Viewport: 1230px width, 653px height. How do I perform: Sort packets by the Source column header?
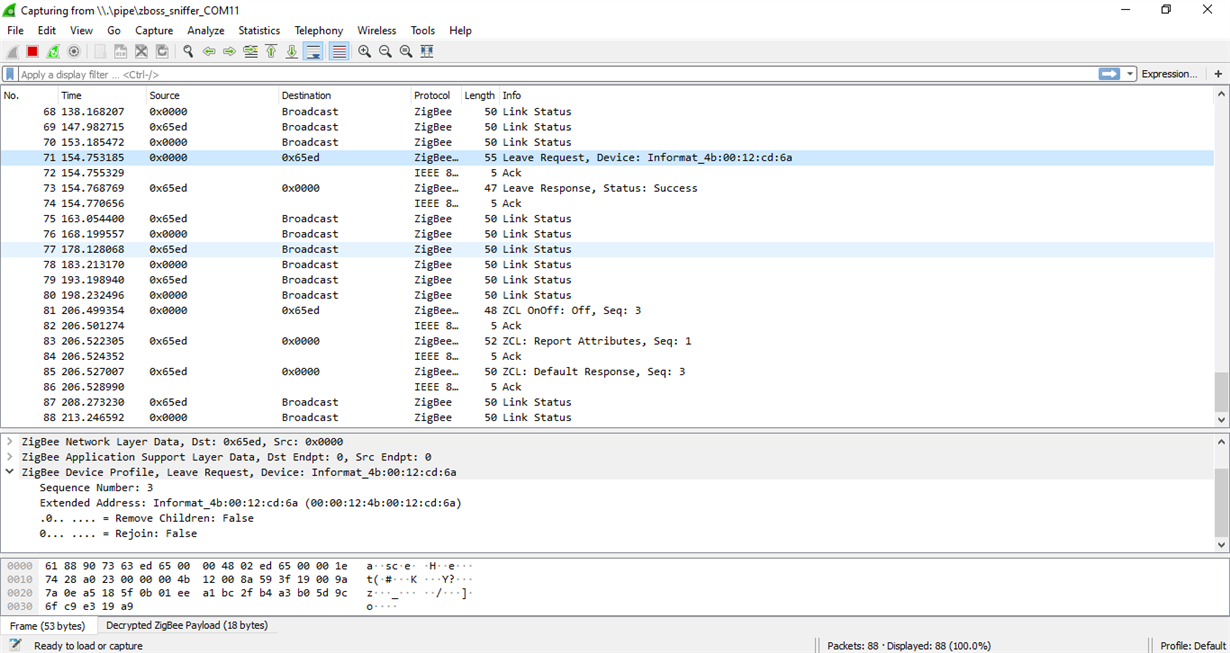(212, 95)
